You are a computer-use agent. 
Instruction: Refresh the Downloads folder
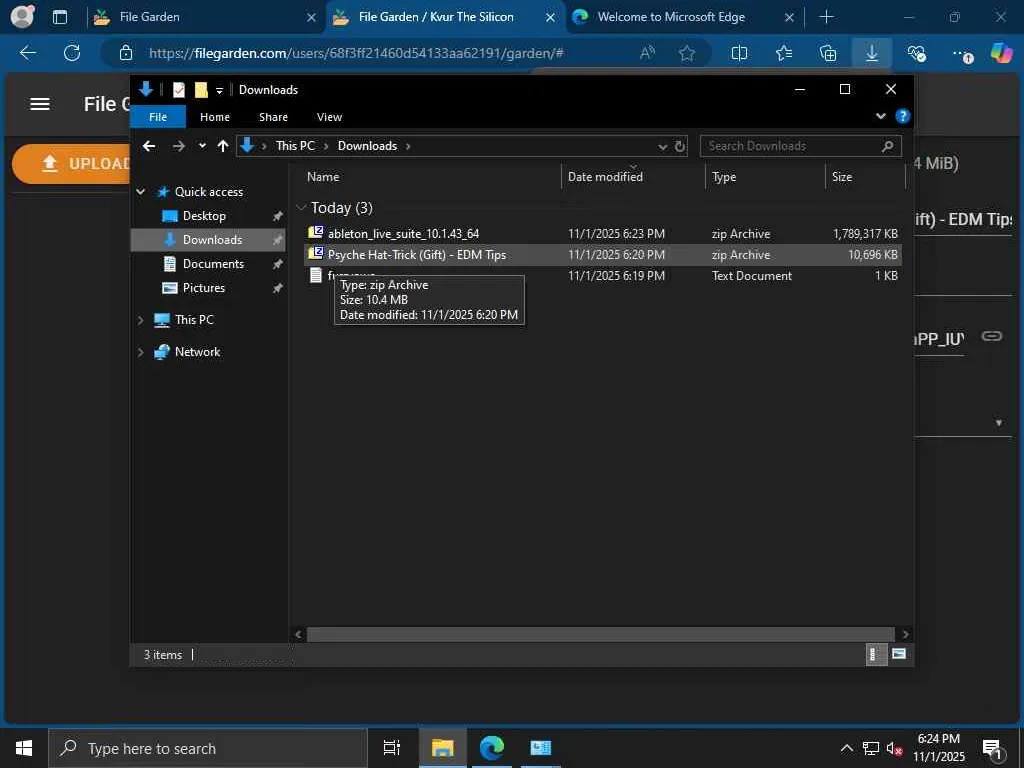[680, 146]
